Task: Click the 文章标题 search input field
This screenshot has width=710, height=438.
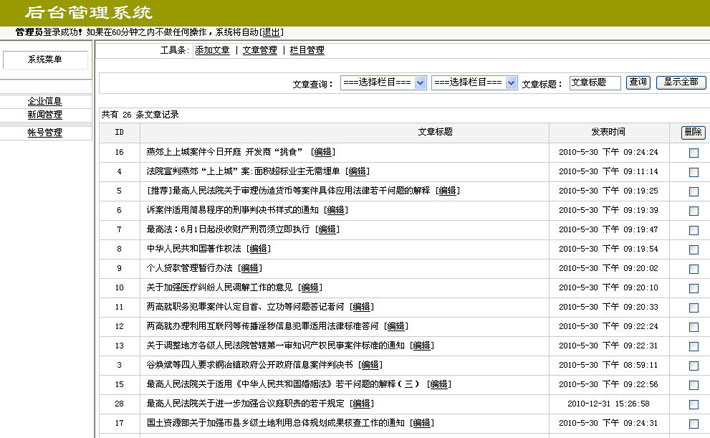Action: (595, 83)
